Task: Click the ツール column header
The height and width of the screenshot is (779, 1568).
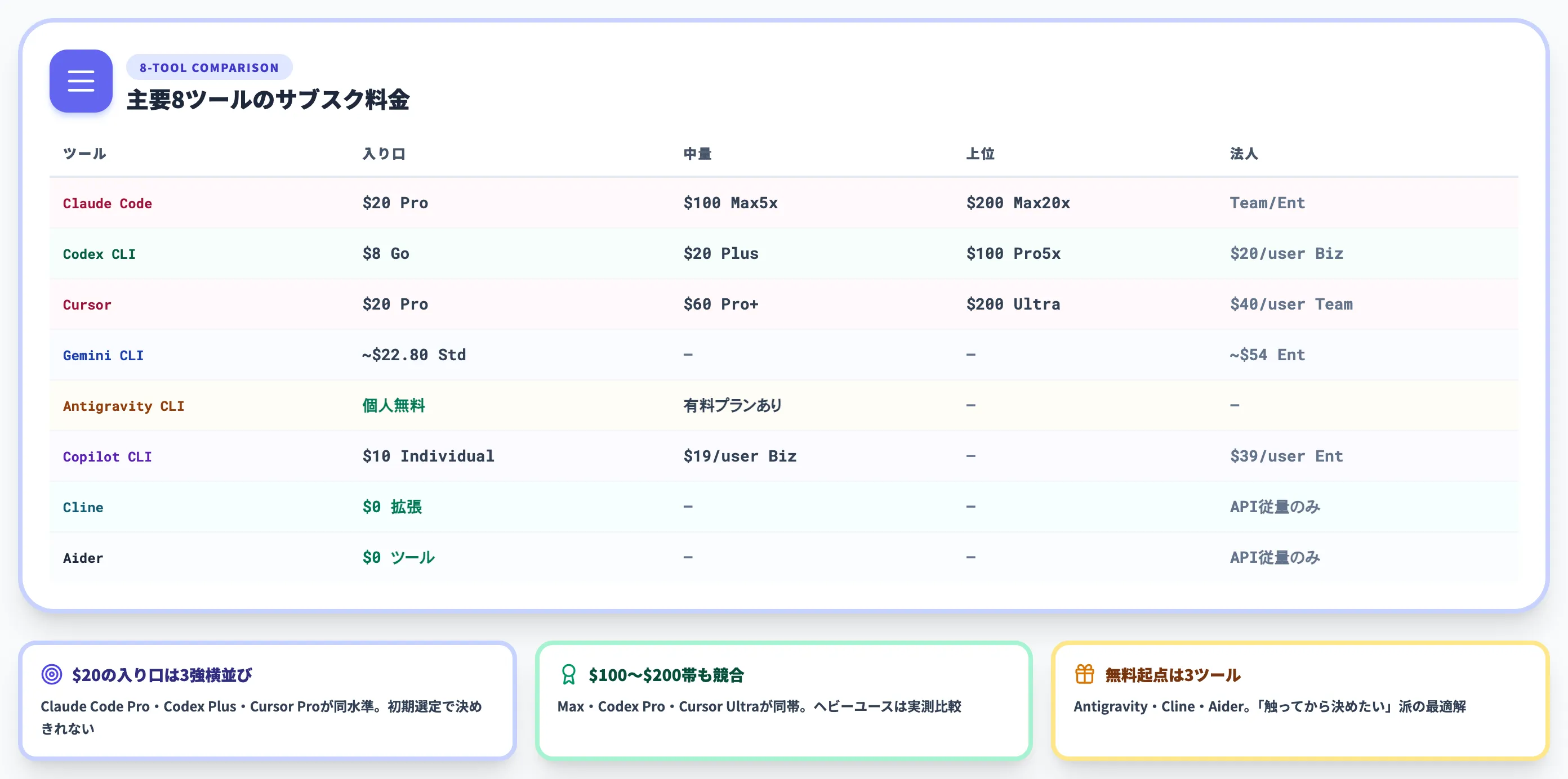Action: [x=84, y=154]
